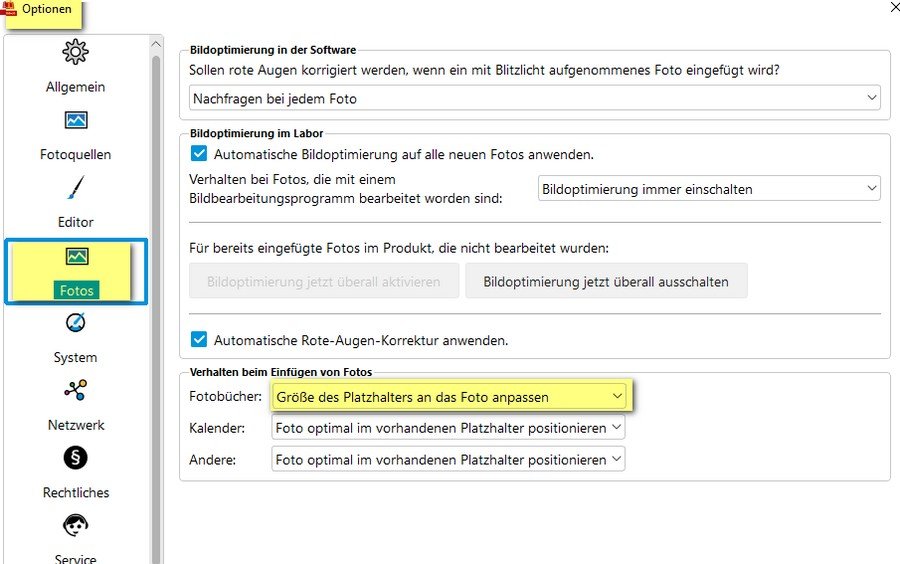Click the sidebar scroll up arrow
This screenshot has width=900, height=564.
pyautogui.click(x=156, y=44)
